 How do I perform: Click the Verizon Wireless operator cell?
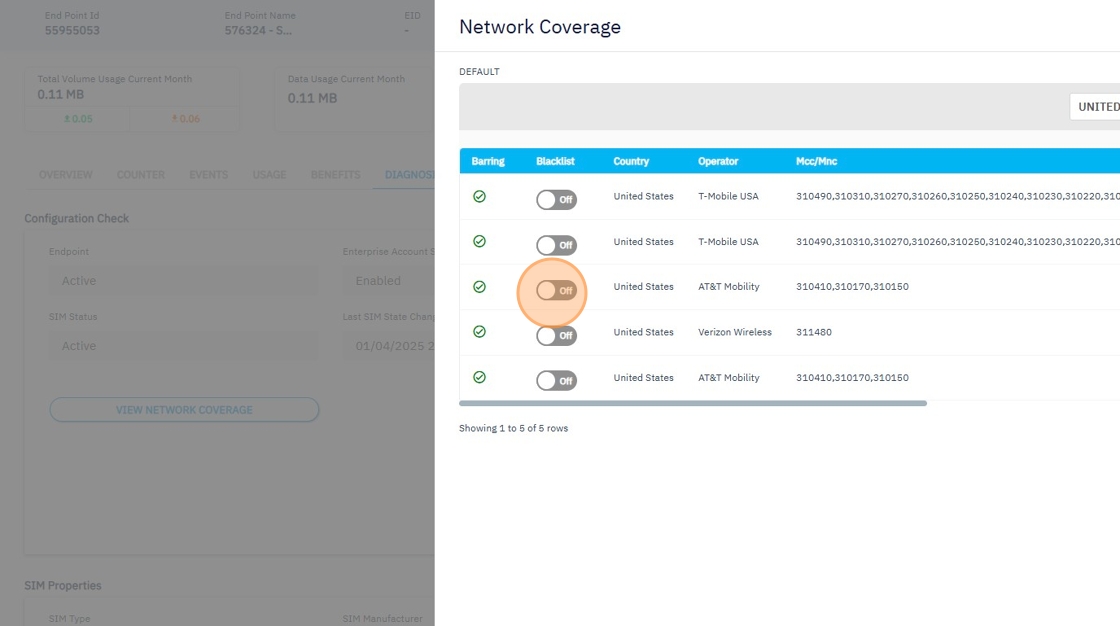[x=735, y=332]
